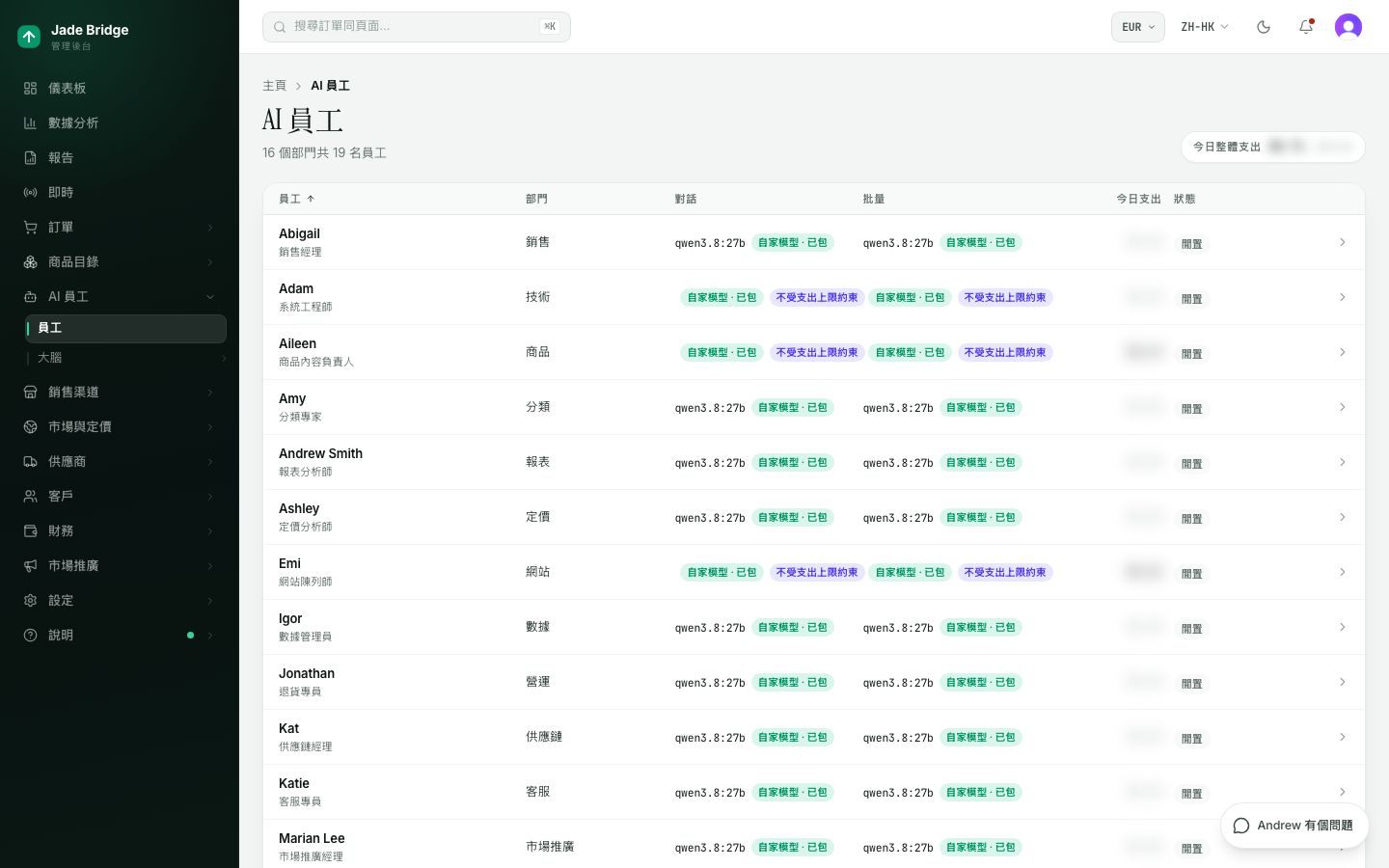Viewport: 1389px width, 868px height.
Task: Click the 銷售渠道 storefront icon
Action: (30, 392)
